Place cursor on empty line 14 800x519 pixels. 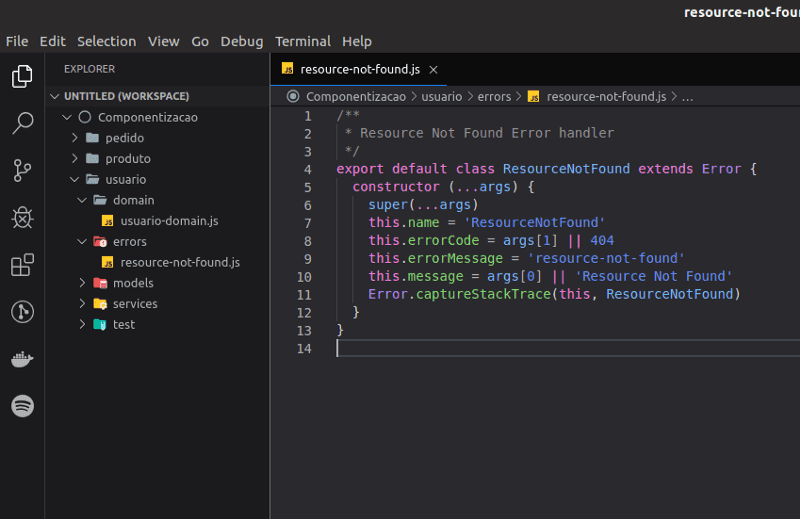point(568,349)
